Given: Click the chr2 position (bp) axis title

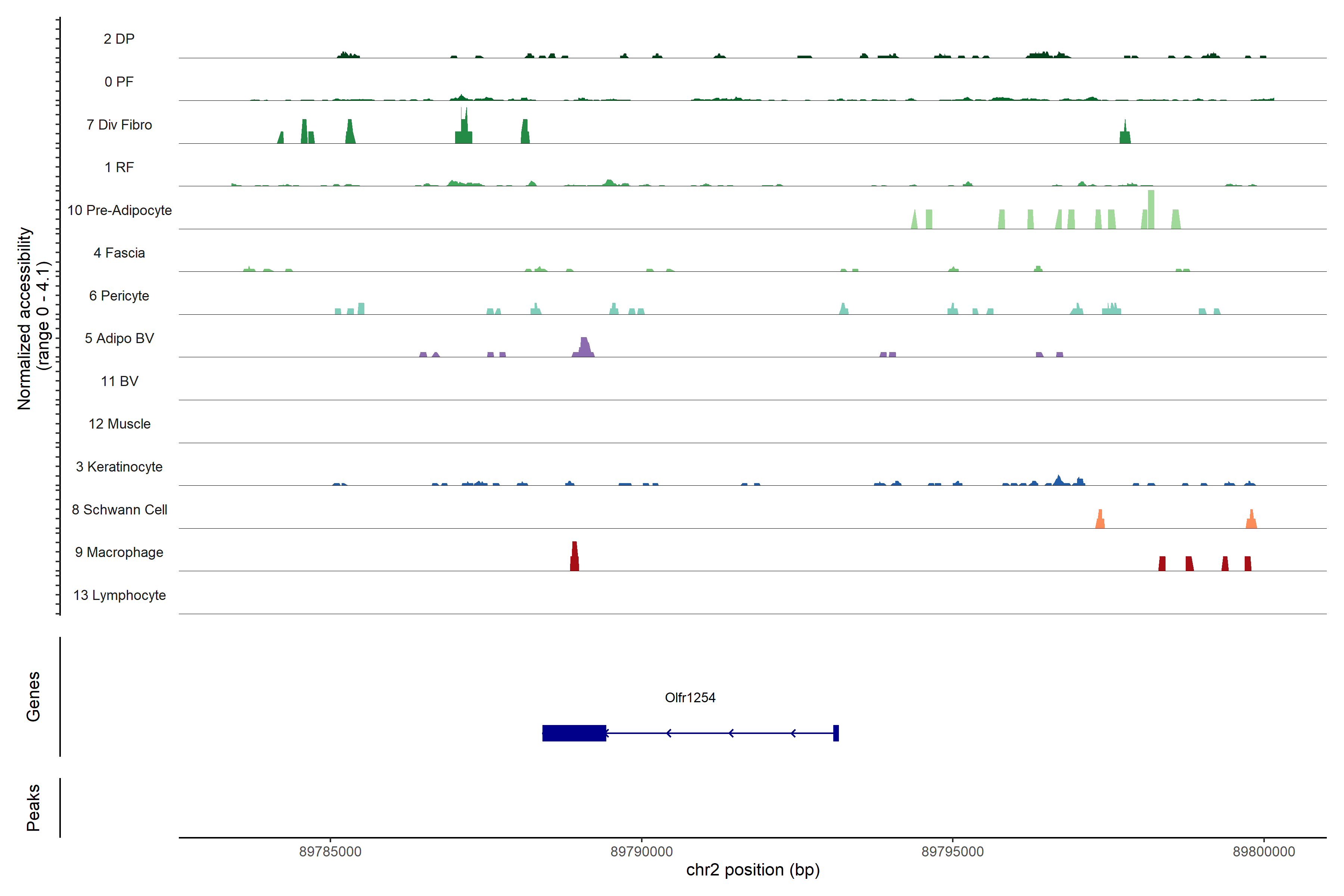Looking at the screenshot, I should tap(753, 870).
